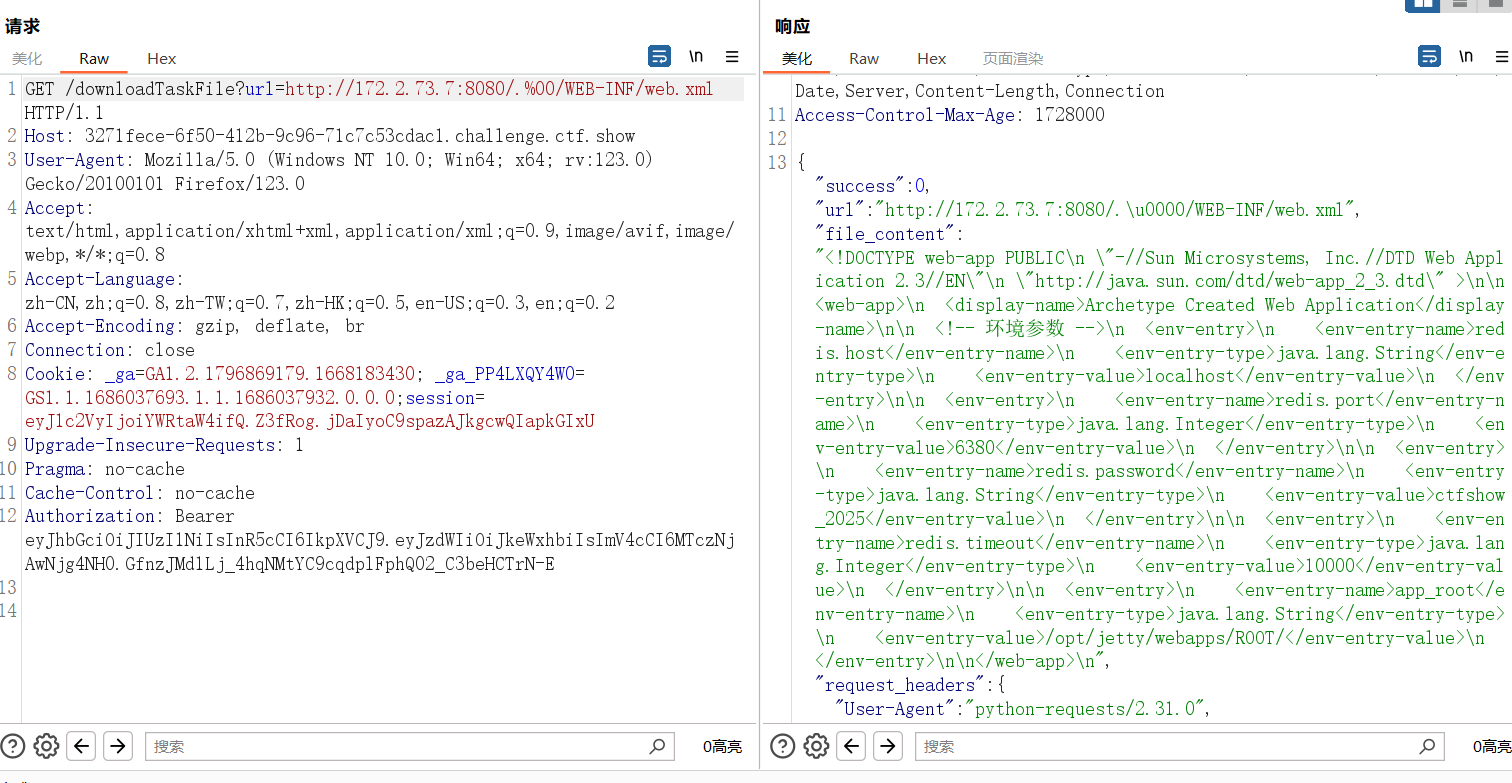
Task: Click the Cache-Control: no-cache header
Action: [x=140, y=493]
